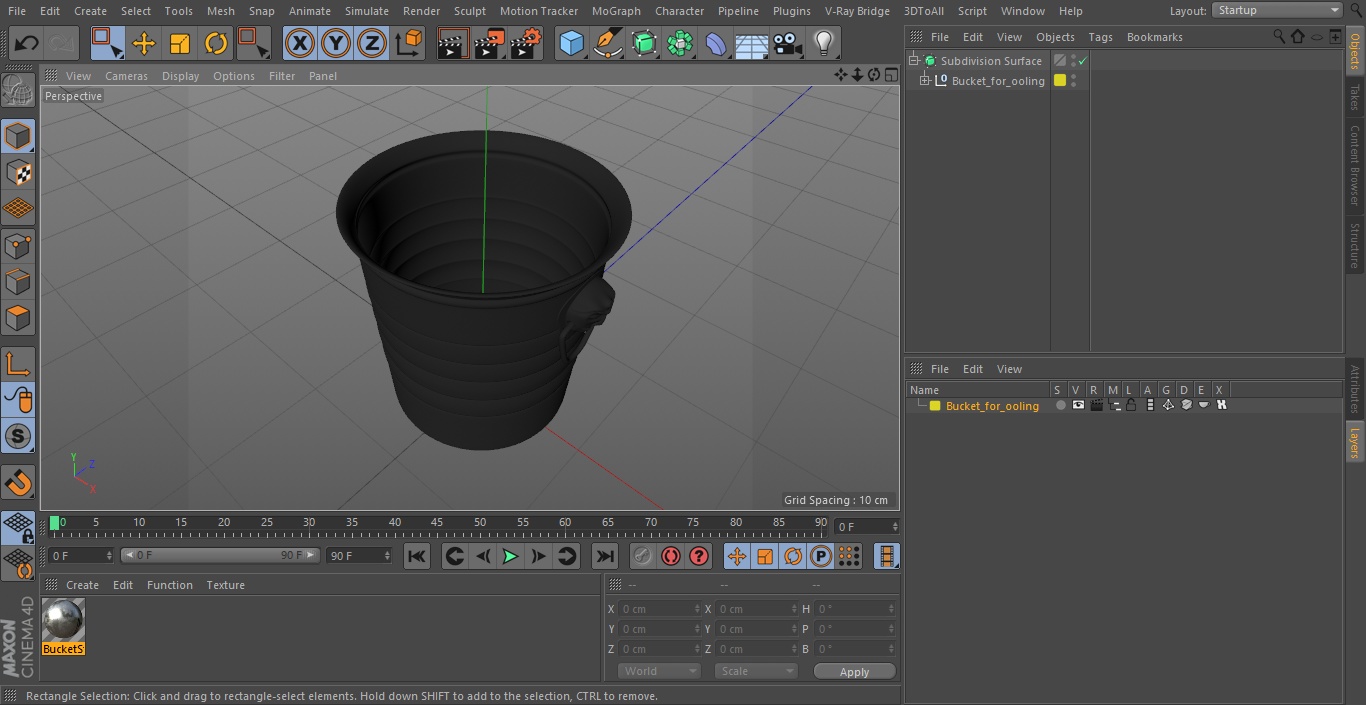The height and width of the screenshot is (705, 1366).
Task: Open the MoGraph array objects icon
Action: click(x=680, y=44)
